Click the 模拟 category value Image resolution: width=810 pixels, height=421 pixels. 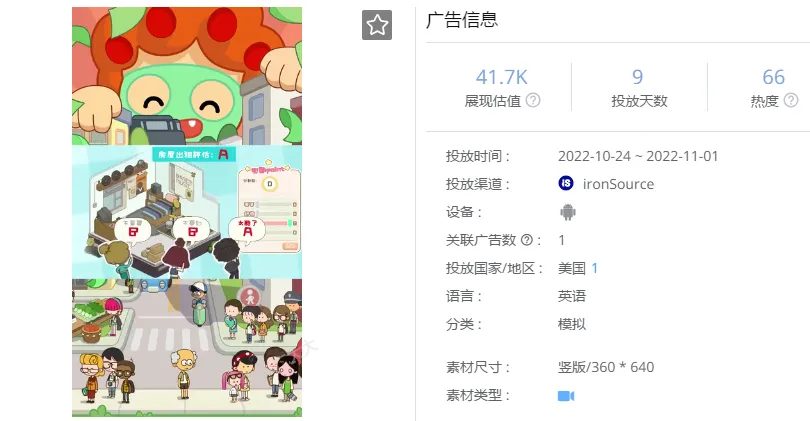(572, 324)
